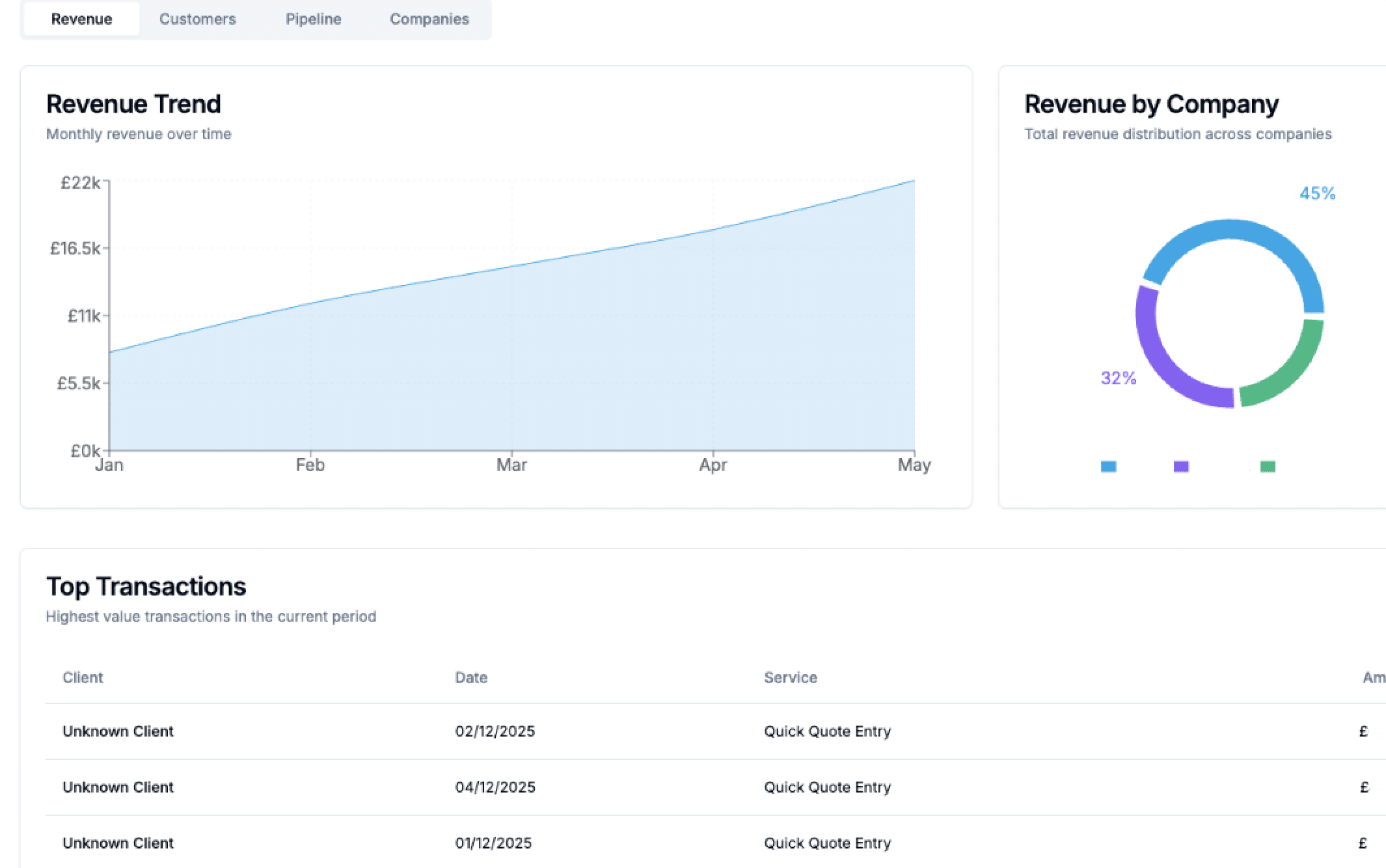The width and height of the screenshot is (1386, 868).
Task: Click the Service column header
Action: click(791, 677)
